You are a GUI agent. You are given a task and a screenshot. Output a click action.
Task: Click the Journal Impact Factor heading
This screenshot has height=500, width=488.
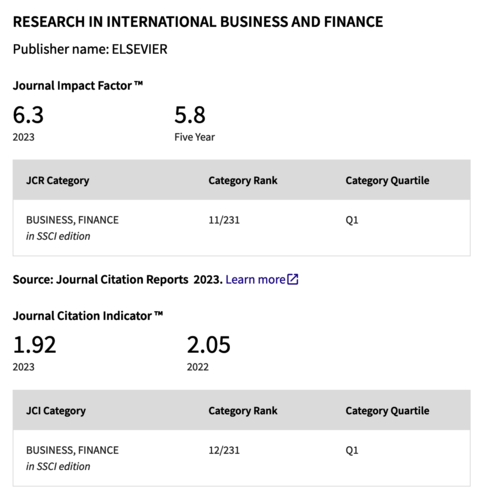coord(78,86)
